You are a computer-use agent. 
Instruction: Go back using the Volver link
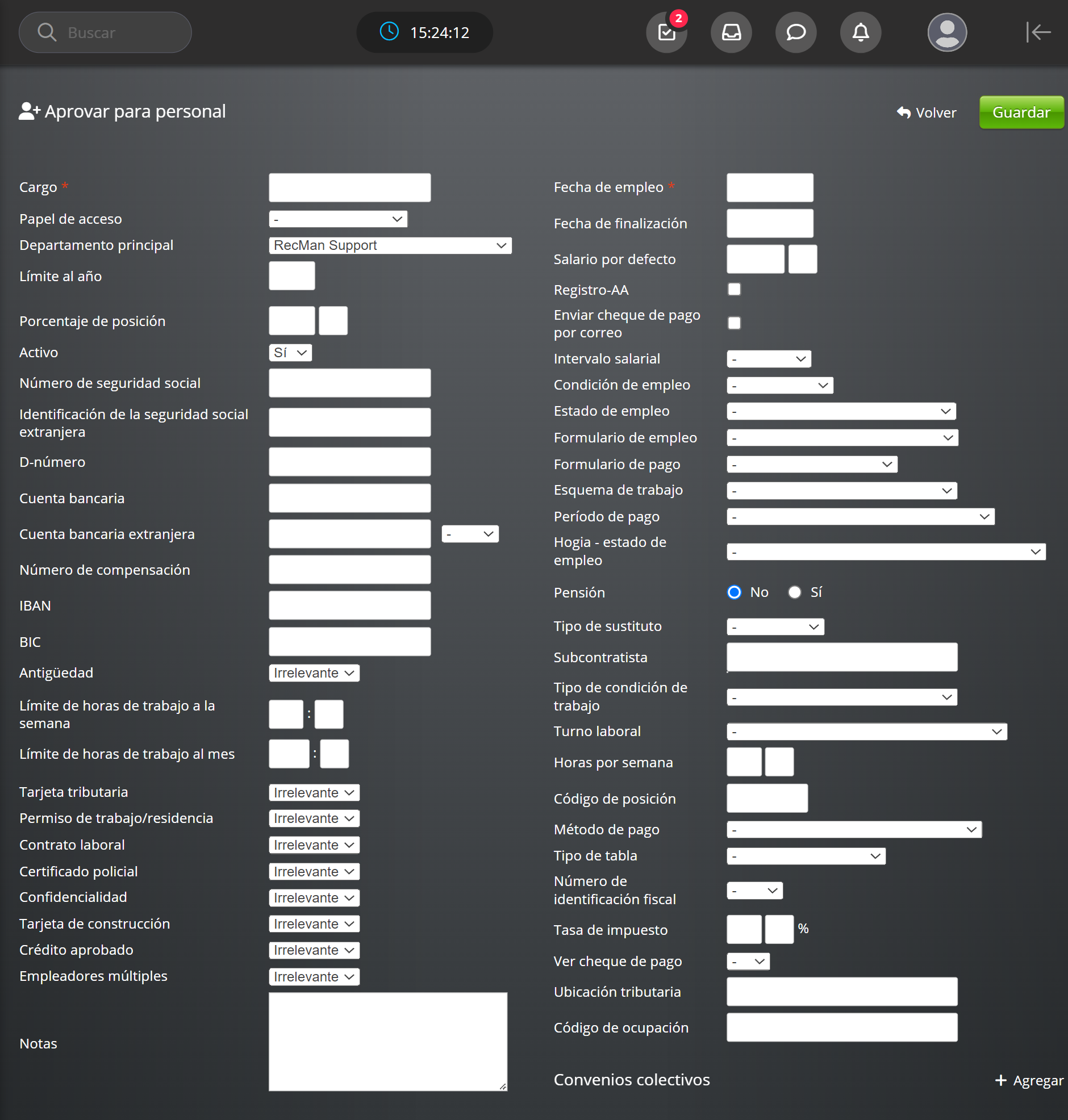926,112
